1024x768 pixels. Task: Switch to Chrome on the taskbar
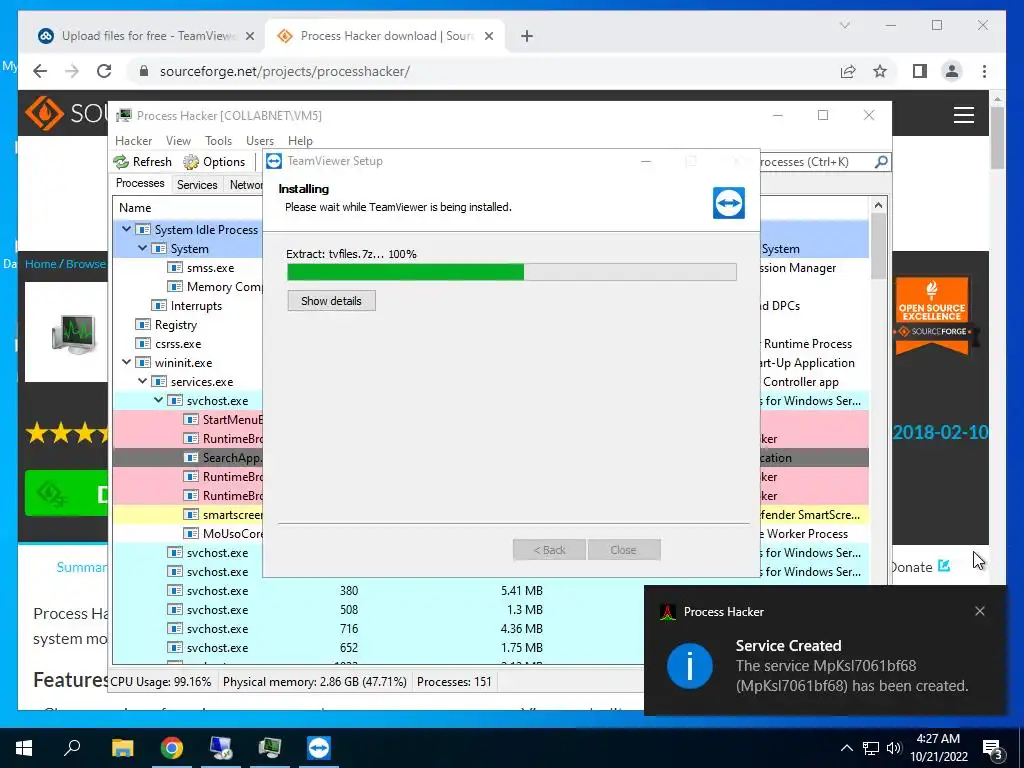click(x=172, y=748)
